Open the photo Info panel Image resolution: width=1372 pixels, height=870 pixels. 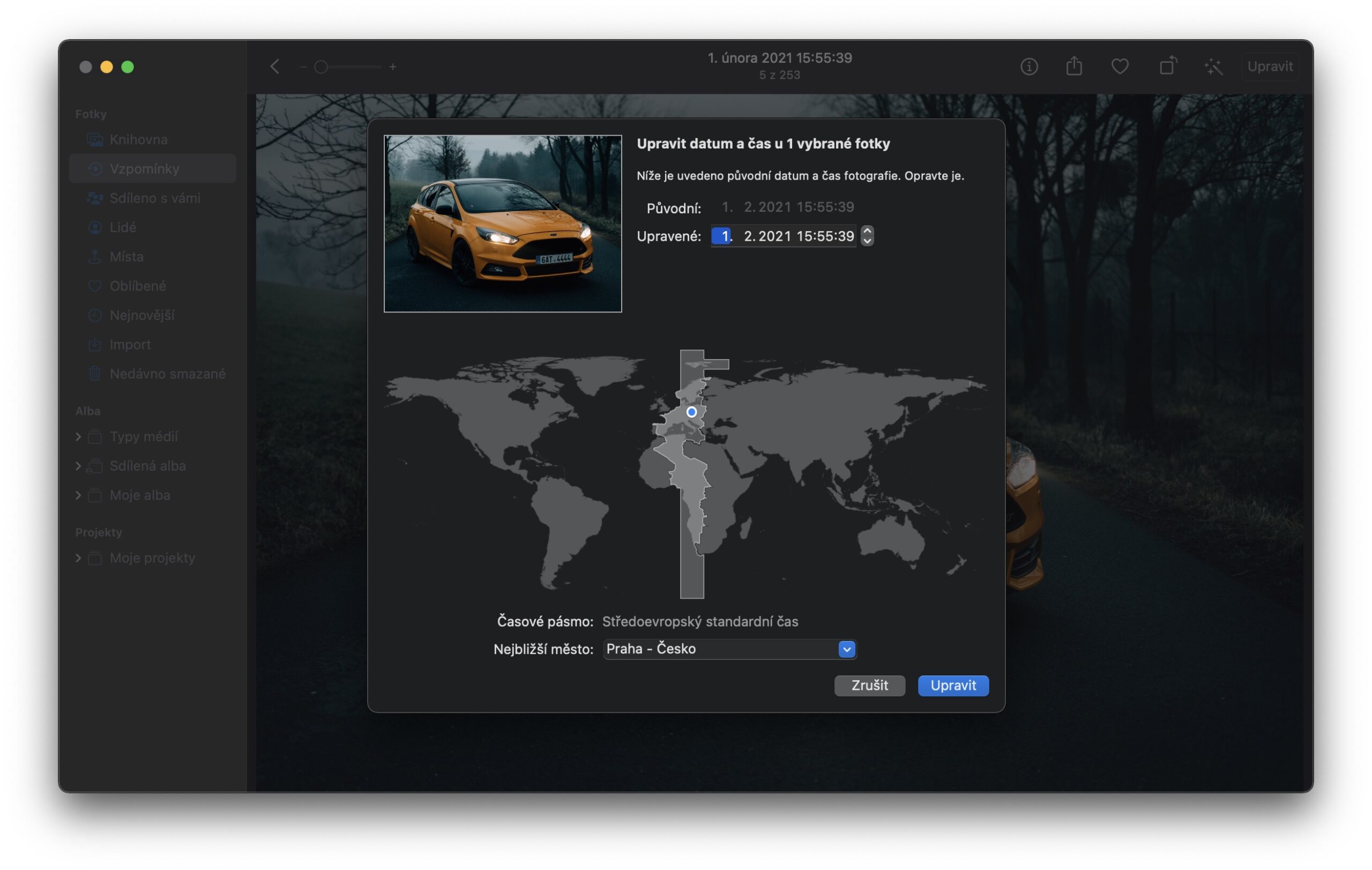click(1029, 66)
